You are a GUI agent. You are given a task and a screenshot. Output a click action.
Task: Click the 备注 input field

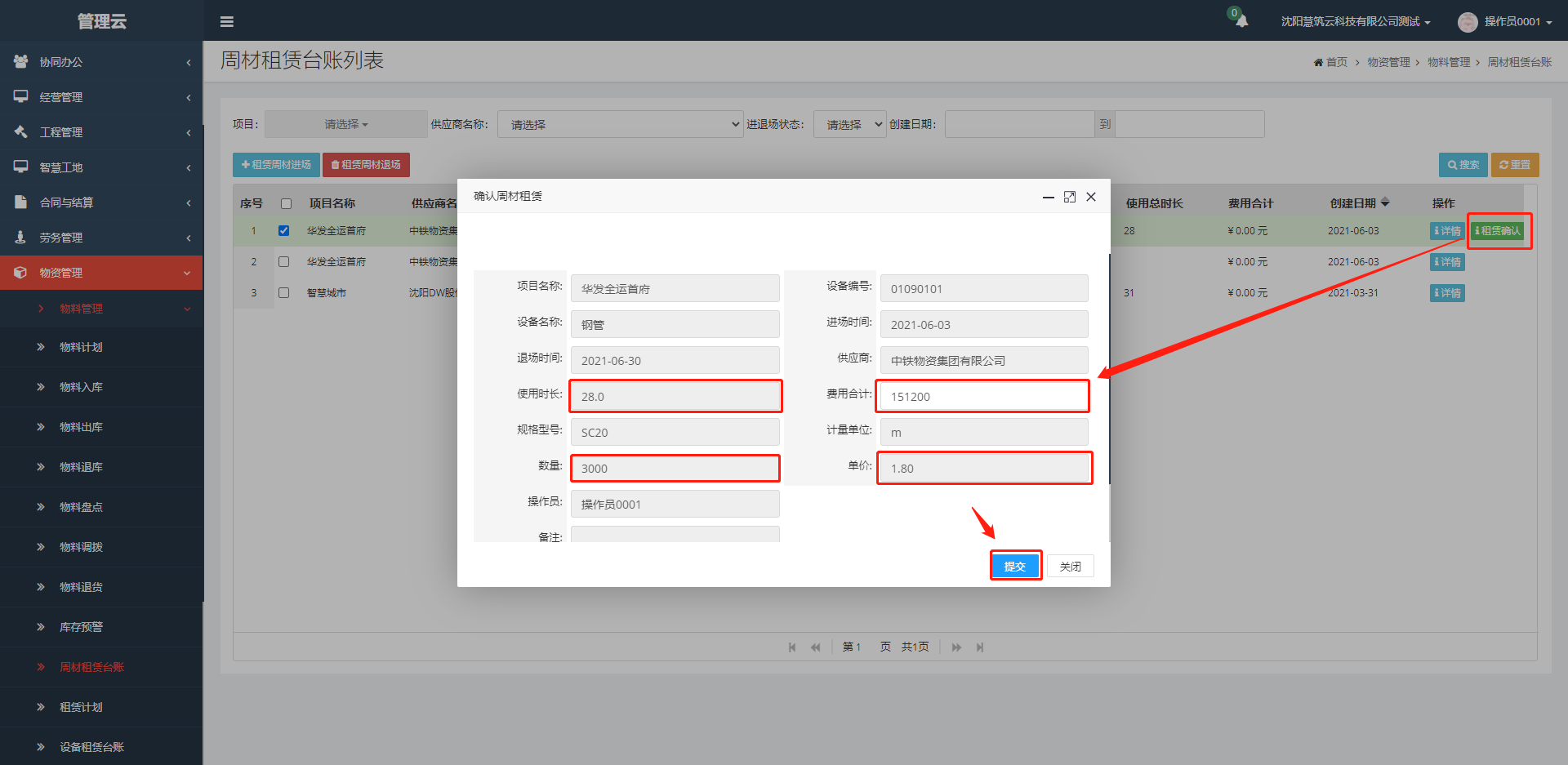click(x=675, y=535)
